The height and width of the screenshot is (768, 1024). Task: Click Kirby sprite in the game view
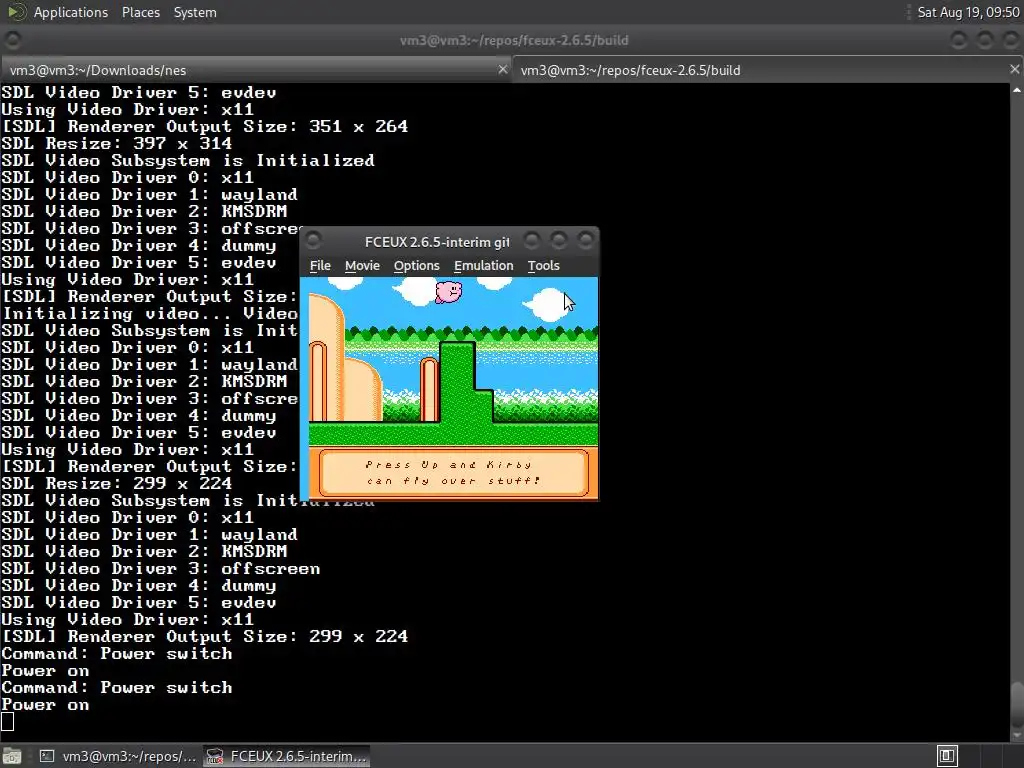point(449,291)
